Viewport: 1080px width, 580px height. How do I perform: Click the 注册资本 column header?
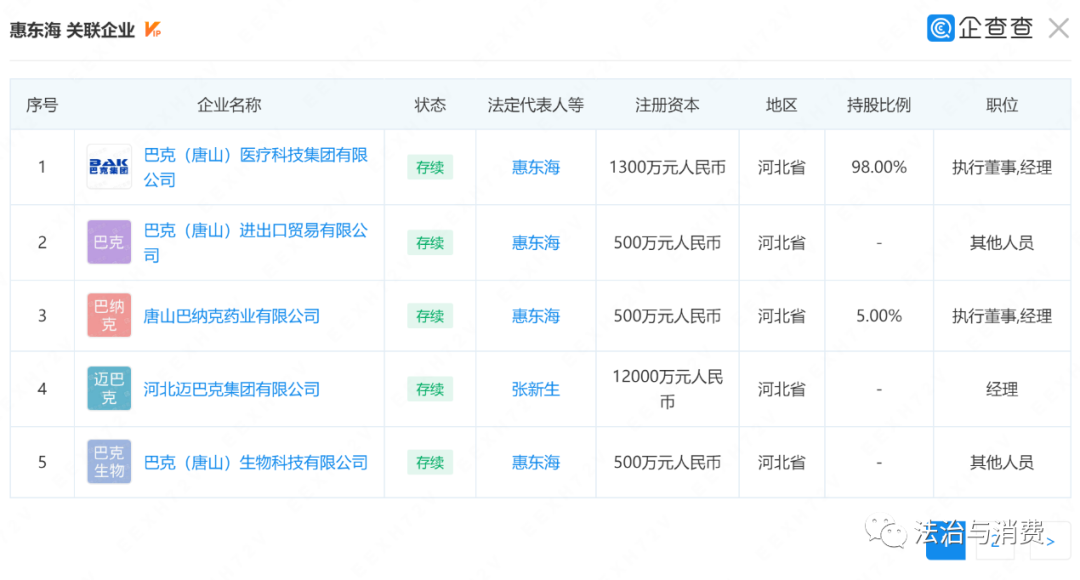(x=667, y=105)
